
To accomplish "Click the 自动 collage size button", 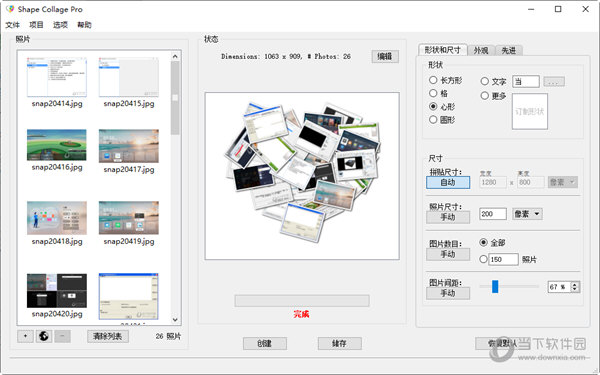I will tap(448, 182).
